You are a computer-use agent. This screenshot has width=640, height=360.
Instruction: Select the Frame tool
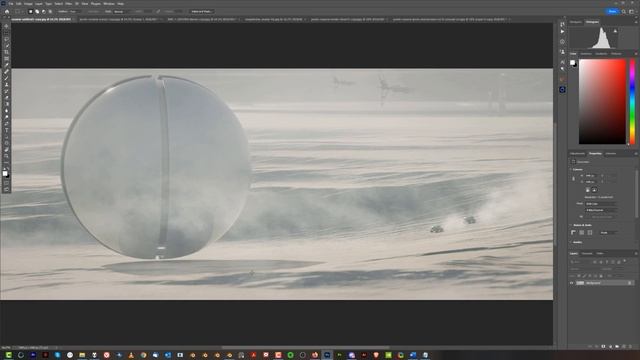(x=6, y=59)
